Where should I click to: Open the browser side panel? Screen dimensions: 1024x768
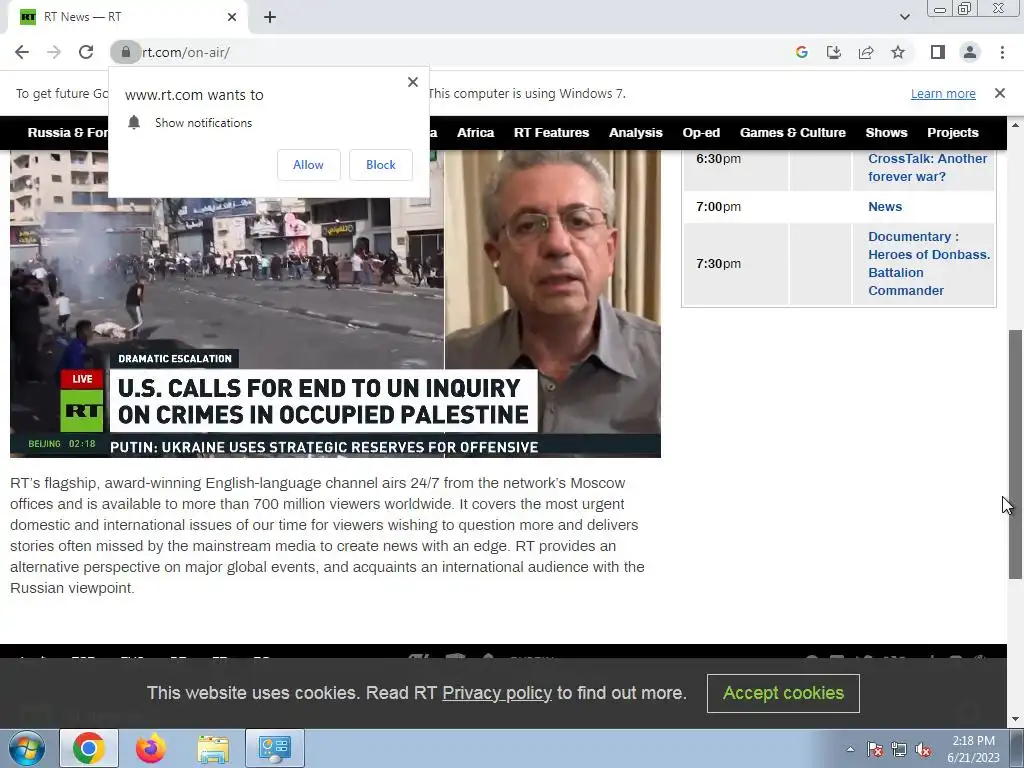point(938,52)
